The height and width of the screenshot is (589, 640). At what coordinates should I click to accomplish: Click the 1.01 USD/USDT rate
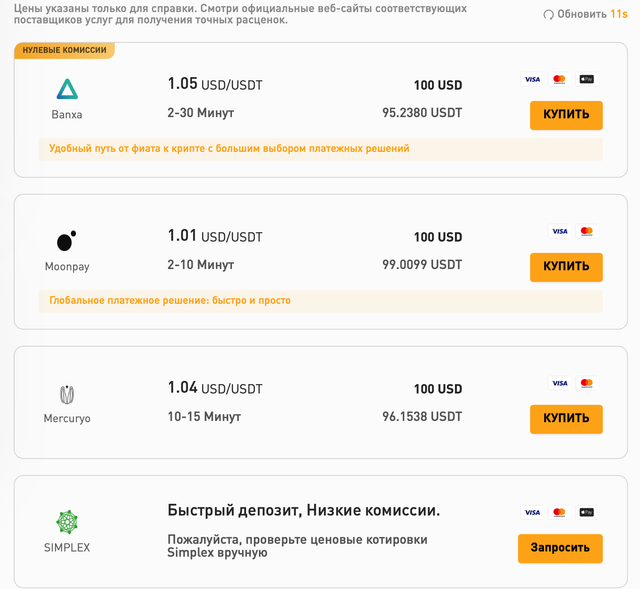tap(215, 236)
